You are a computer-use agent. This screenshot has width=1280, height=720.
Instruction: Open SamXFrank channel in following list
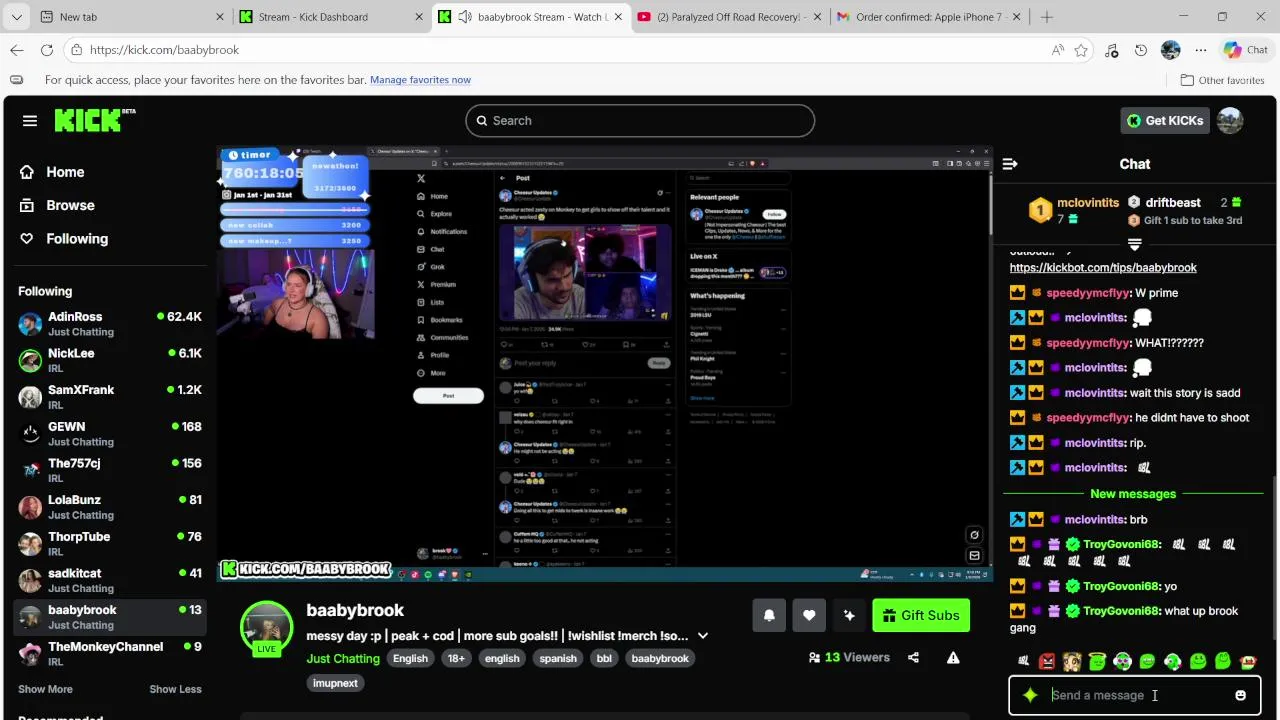[110, 397]
